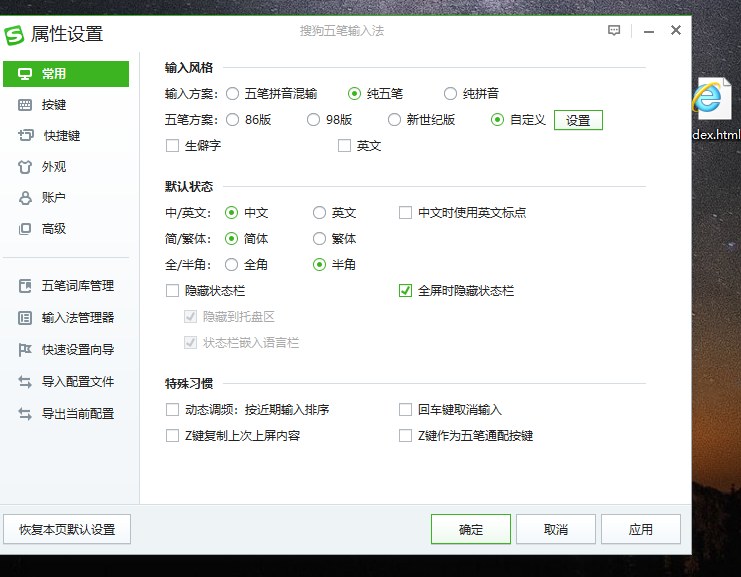Minimize the 属性设置 window

[649, 31]
